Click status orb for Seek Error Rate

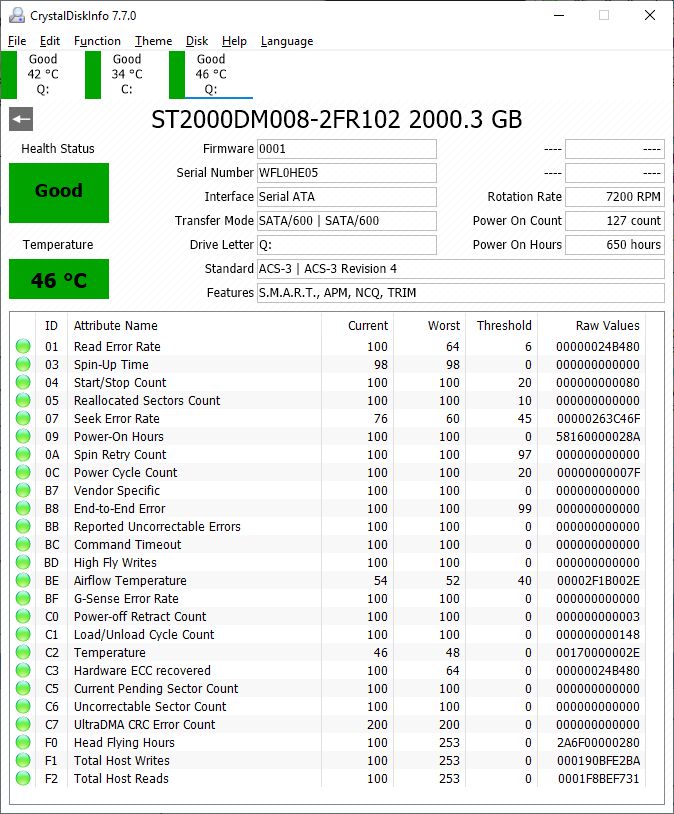[x=23, y=418]
